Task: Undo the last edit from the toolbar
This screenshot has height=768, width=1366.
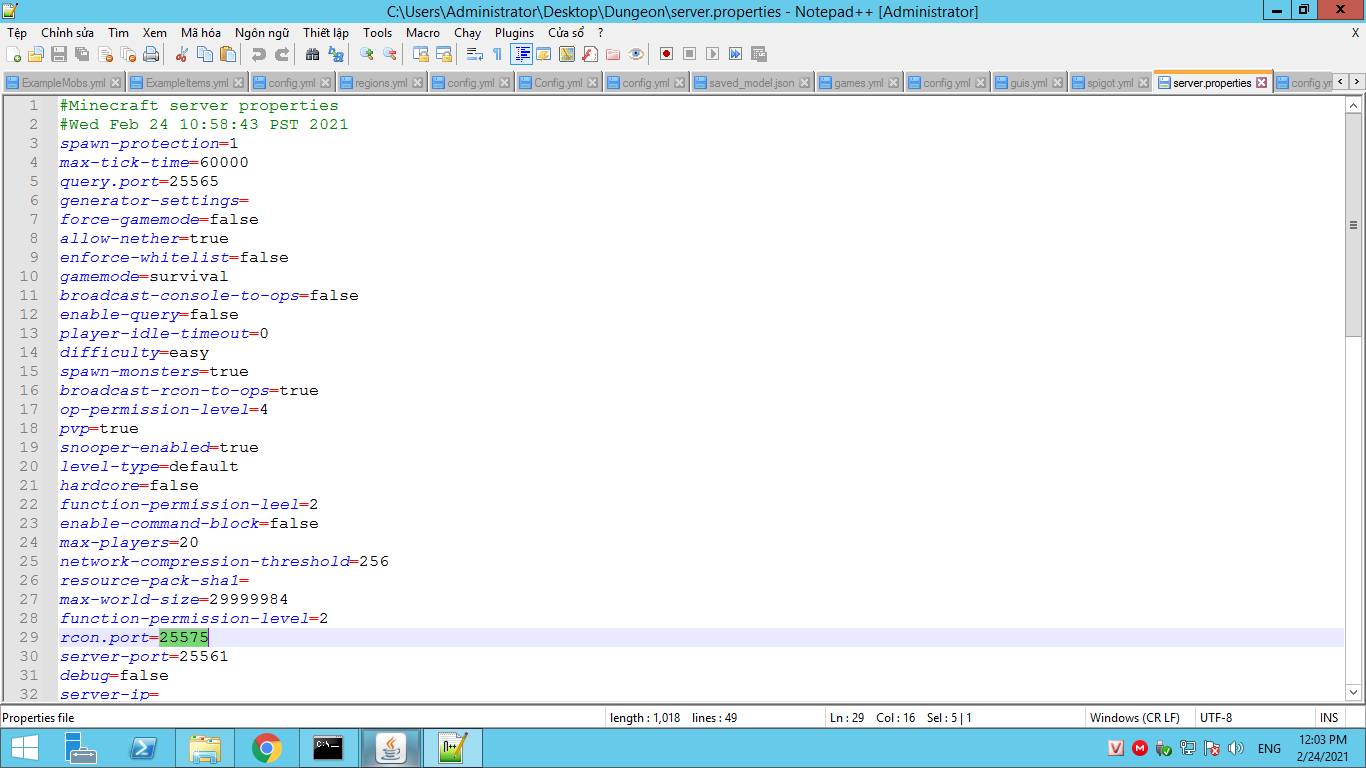Action: click(259, 54)
